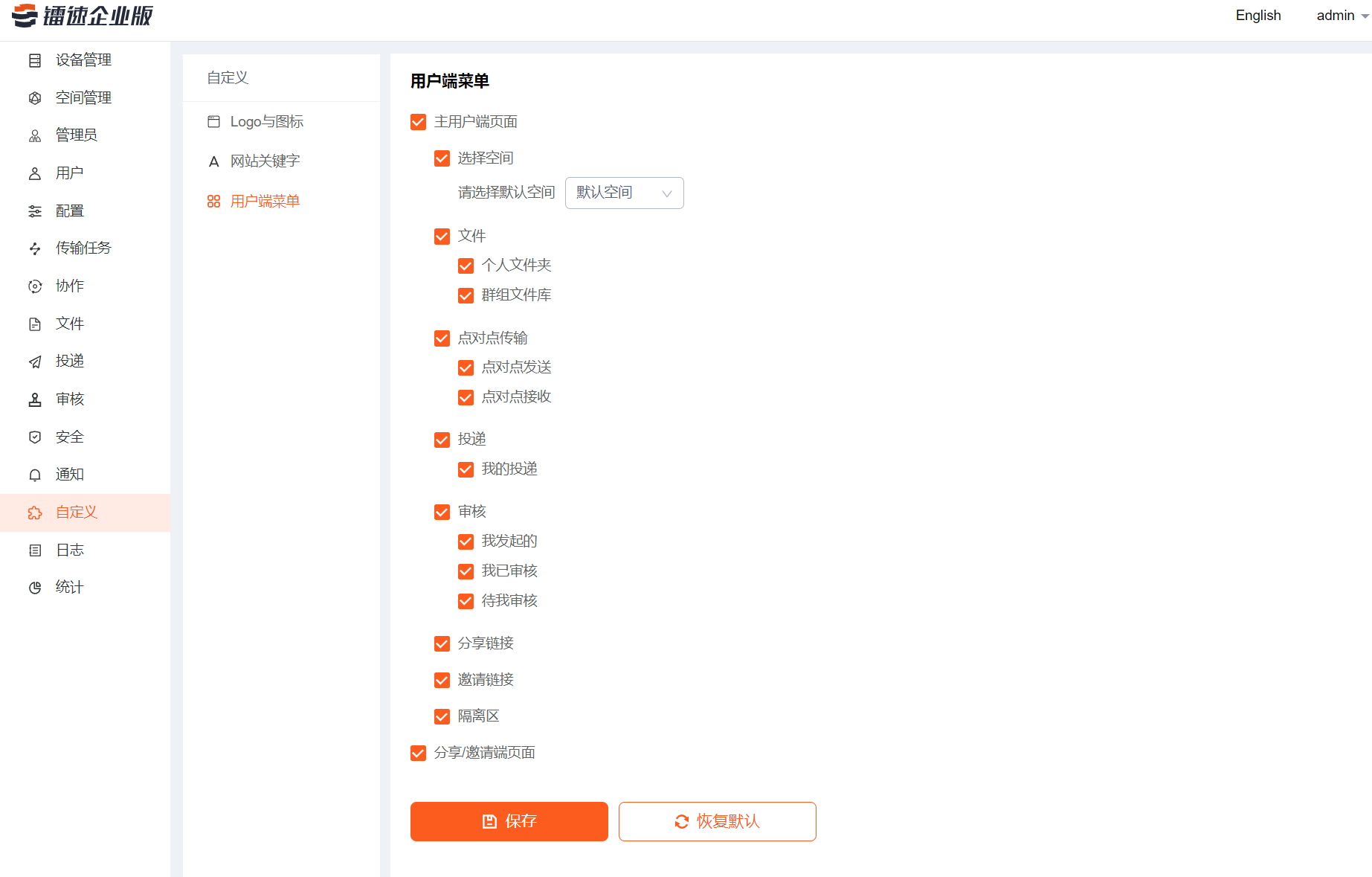Click the 传输任务 icon
This screenshot has width=1372, height=877.
point(35,248)
